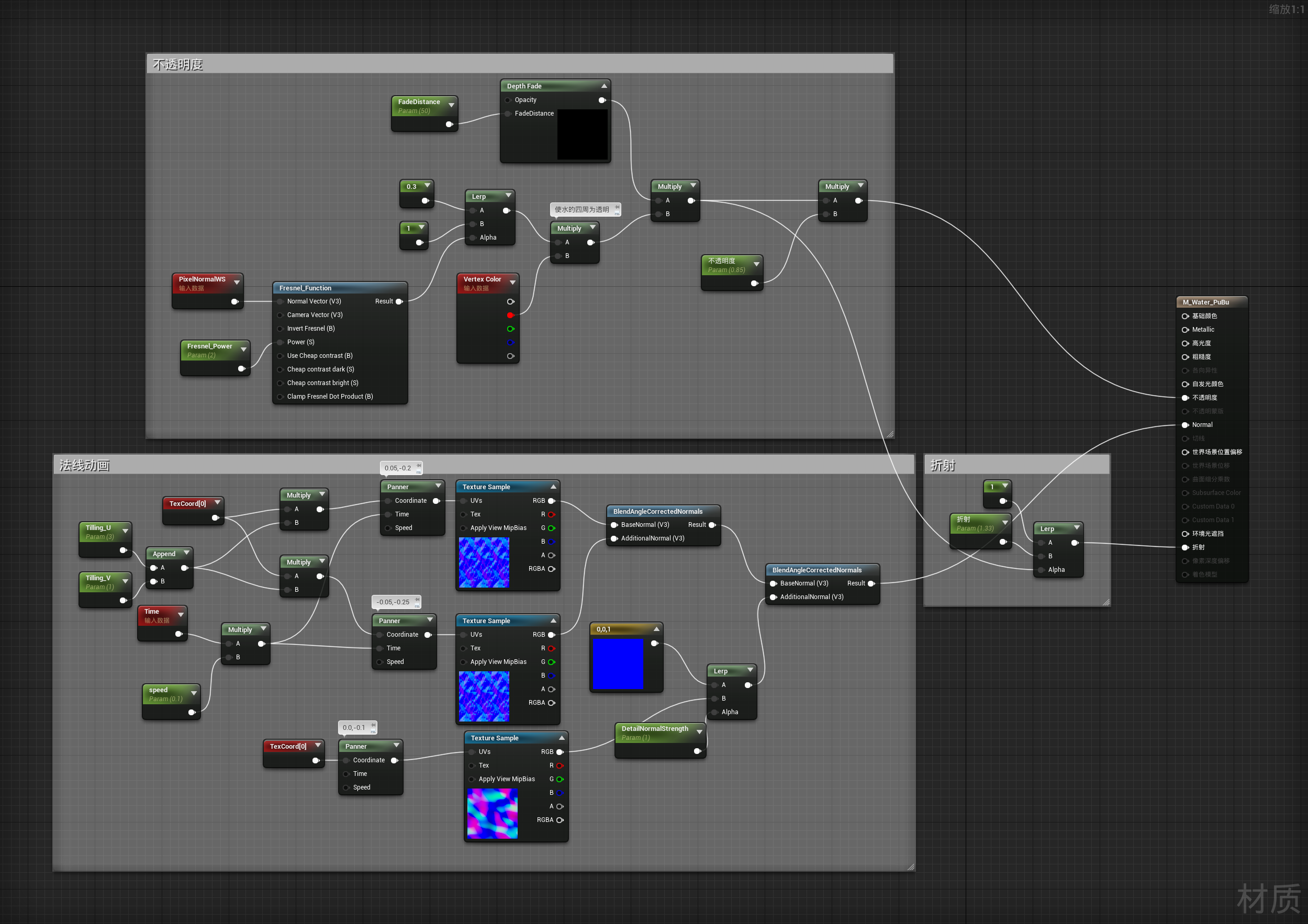Select the Fresnel_Function node title
Screen dimensions: 1308x924
(305, 288)
